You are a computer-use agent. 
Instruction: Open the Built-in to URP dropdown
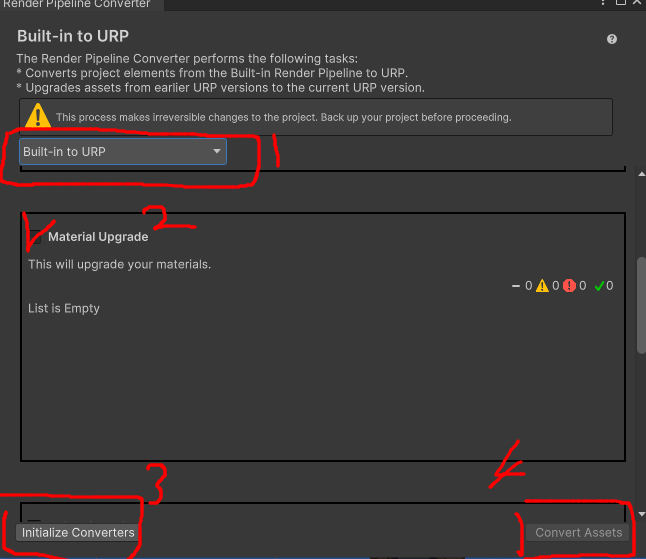point(123,152)
